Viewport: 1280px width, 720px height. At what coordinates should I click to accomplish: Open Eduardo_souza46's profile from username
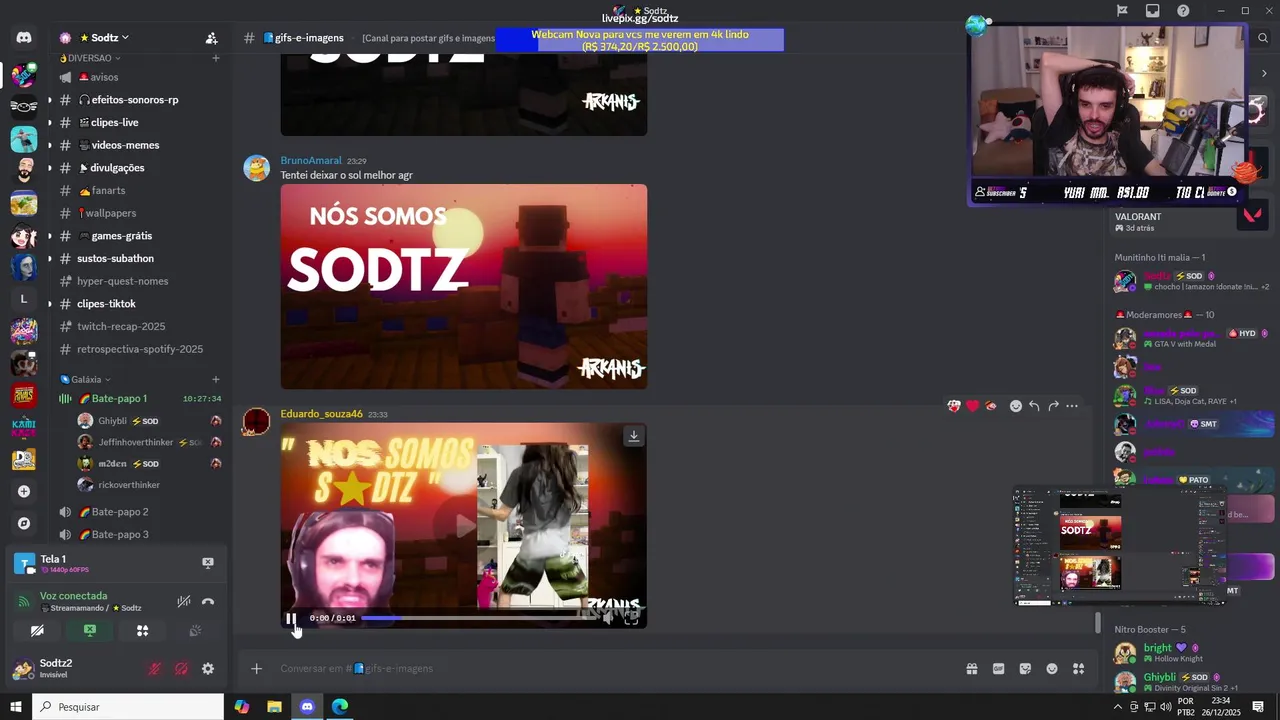[321, 414]
